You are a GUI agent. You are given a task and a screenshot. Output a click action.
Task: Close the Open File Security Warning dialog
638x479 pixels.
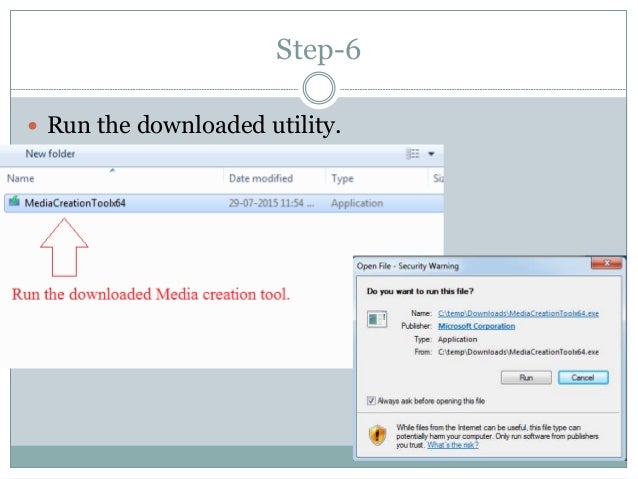point(606,263)
